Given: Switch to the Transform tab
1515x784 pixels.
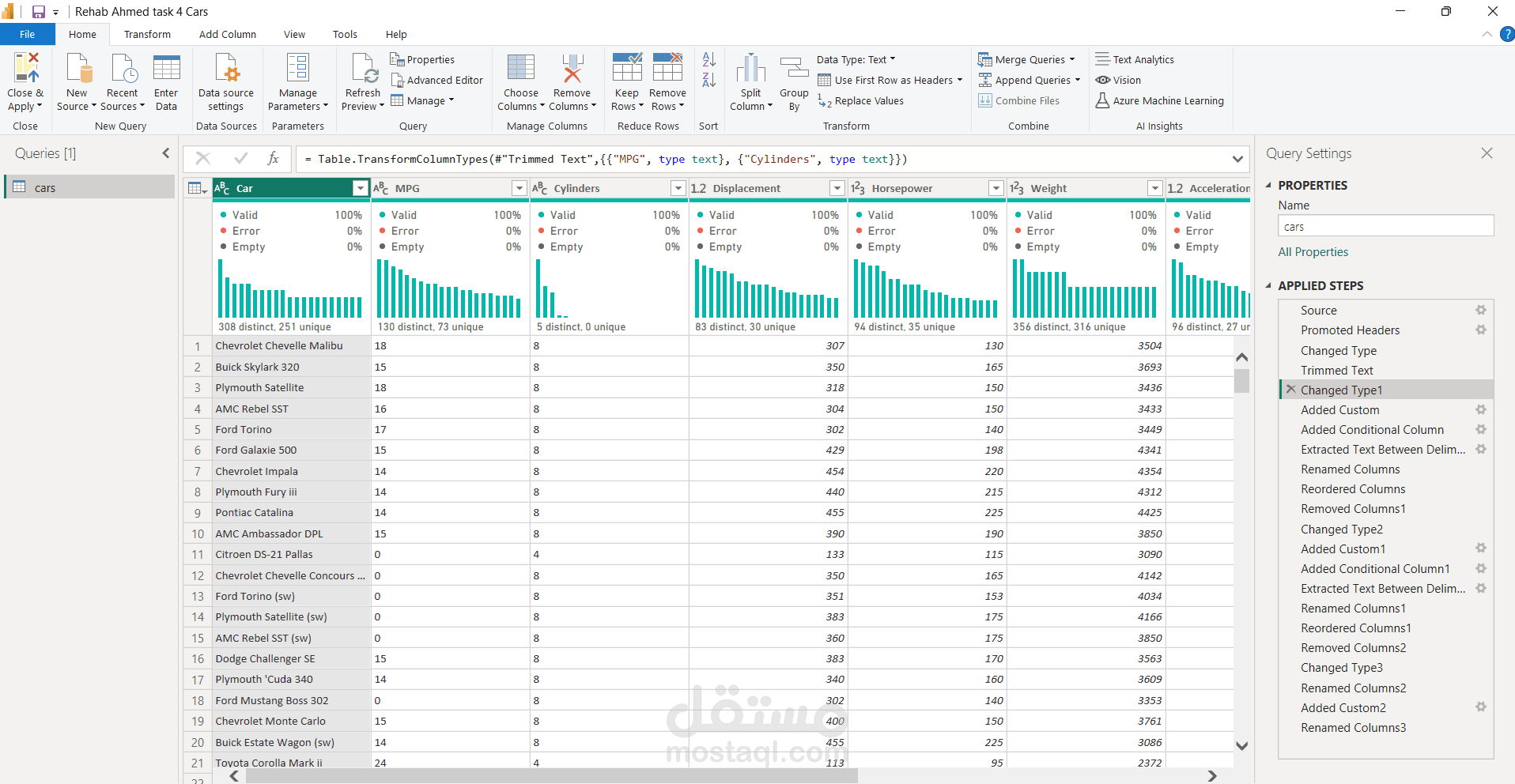Looking at the screenshot, I should [147, 34].
